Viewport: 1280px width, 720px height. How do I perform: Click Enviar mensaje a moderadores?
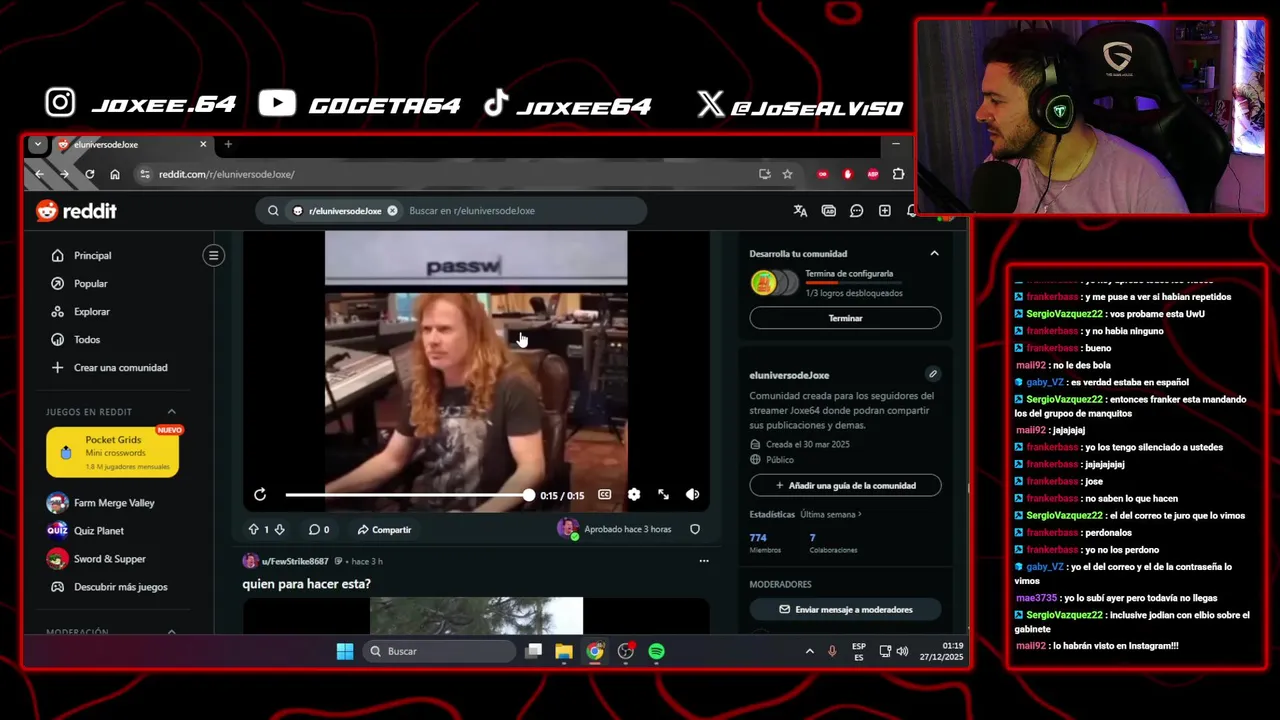coord(845,610)
